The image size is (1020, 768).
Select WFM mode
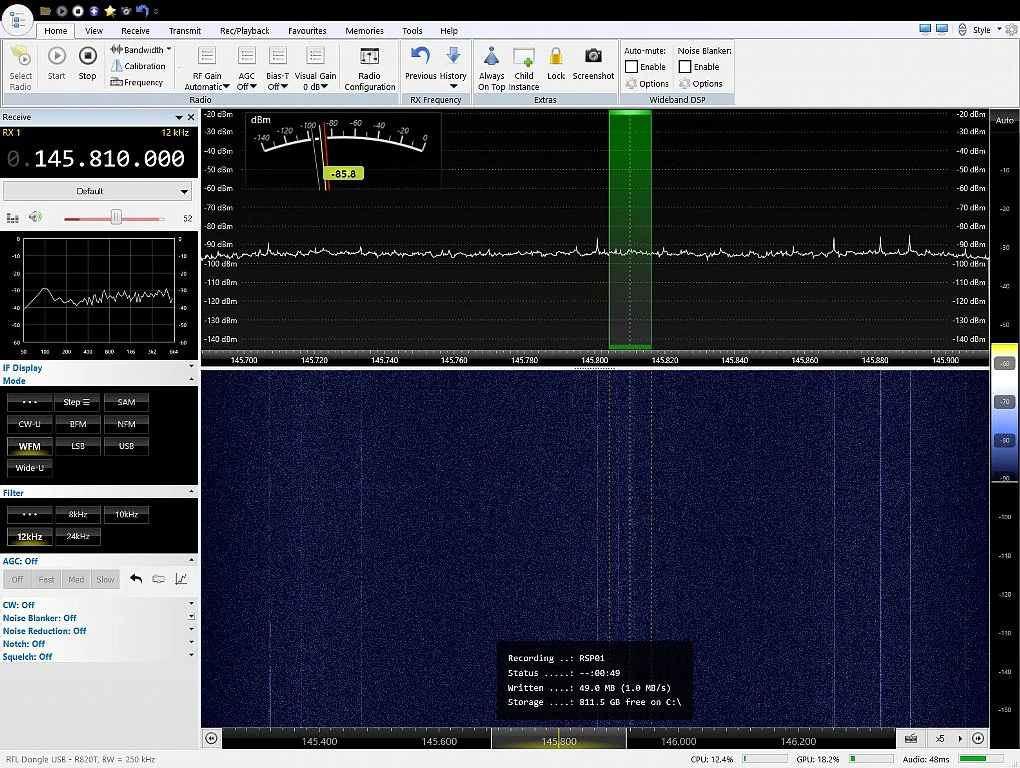point(29,446)
